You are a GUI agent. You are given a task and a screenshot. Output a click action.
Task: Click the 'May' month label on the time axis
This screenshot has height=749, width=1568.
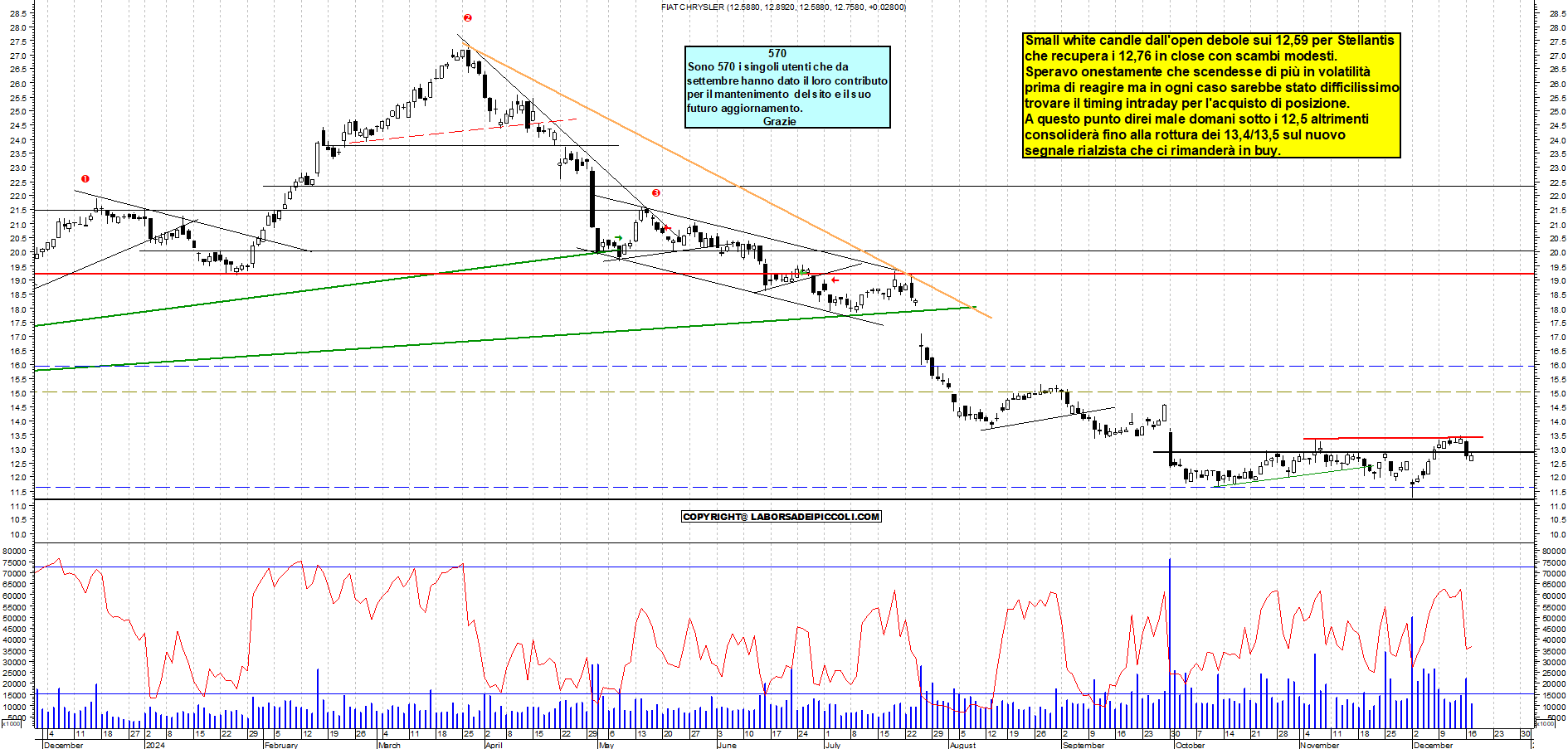[606, 745]
